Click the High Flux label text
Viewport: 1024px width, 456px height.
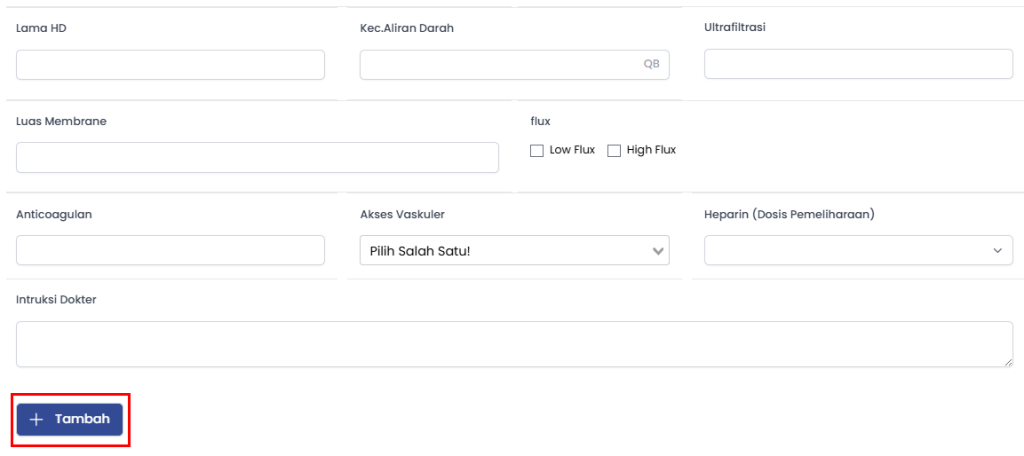pos(651,150)
